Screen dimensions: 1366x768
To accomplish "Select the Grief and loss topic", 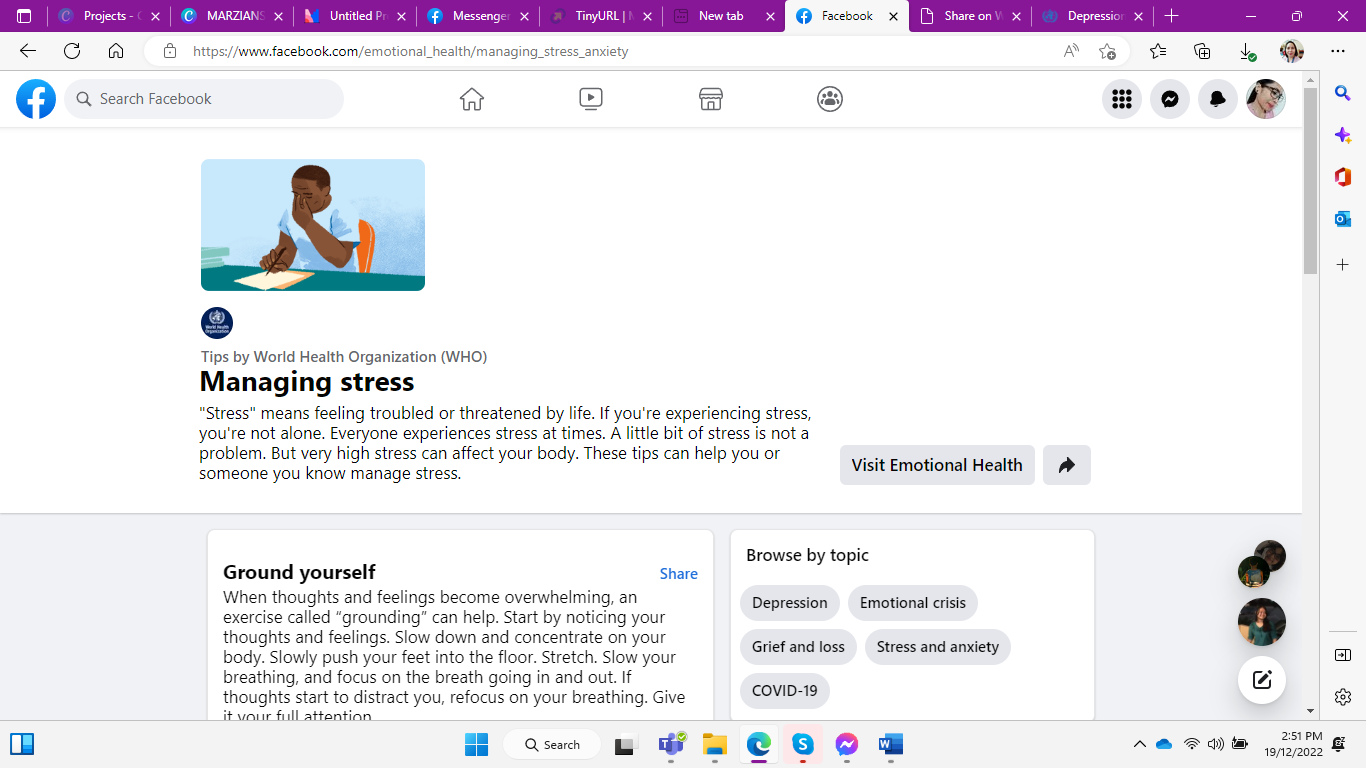I will [798, 647].
